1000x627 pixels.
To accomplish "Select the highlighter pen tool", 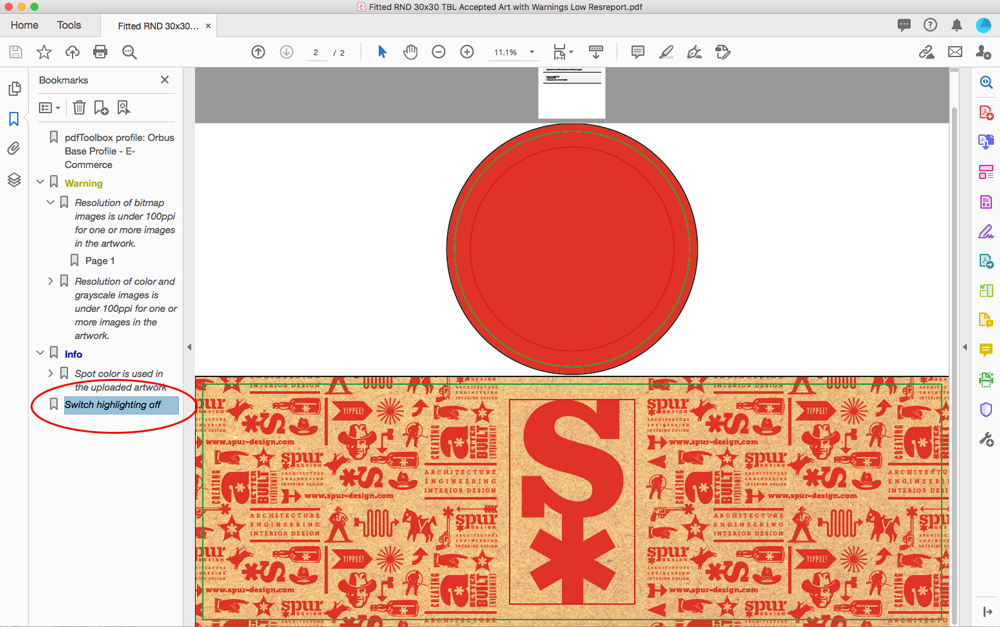I will pos(666,52).
